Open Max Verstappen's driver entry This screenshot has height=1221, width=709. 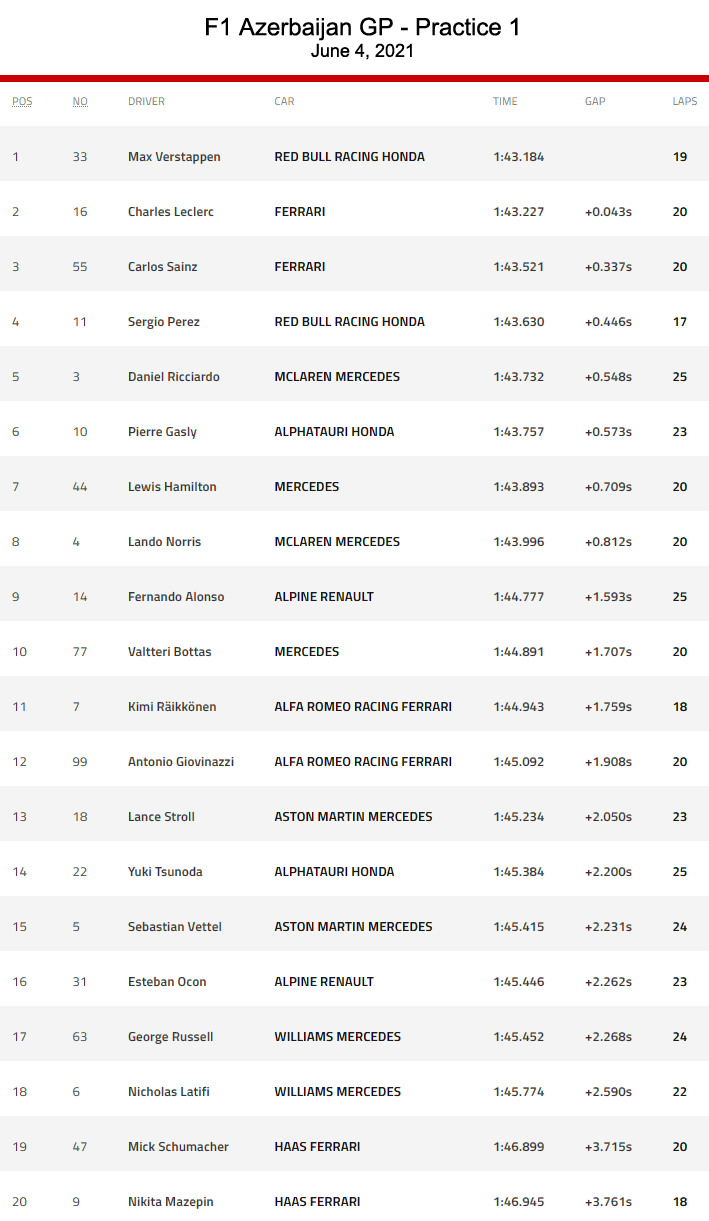174,157
